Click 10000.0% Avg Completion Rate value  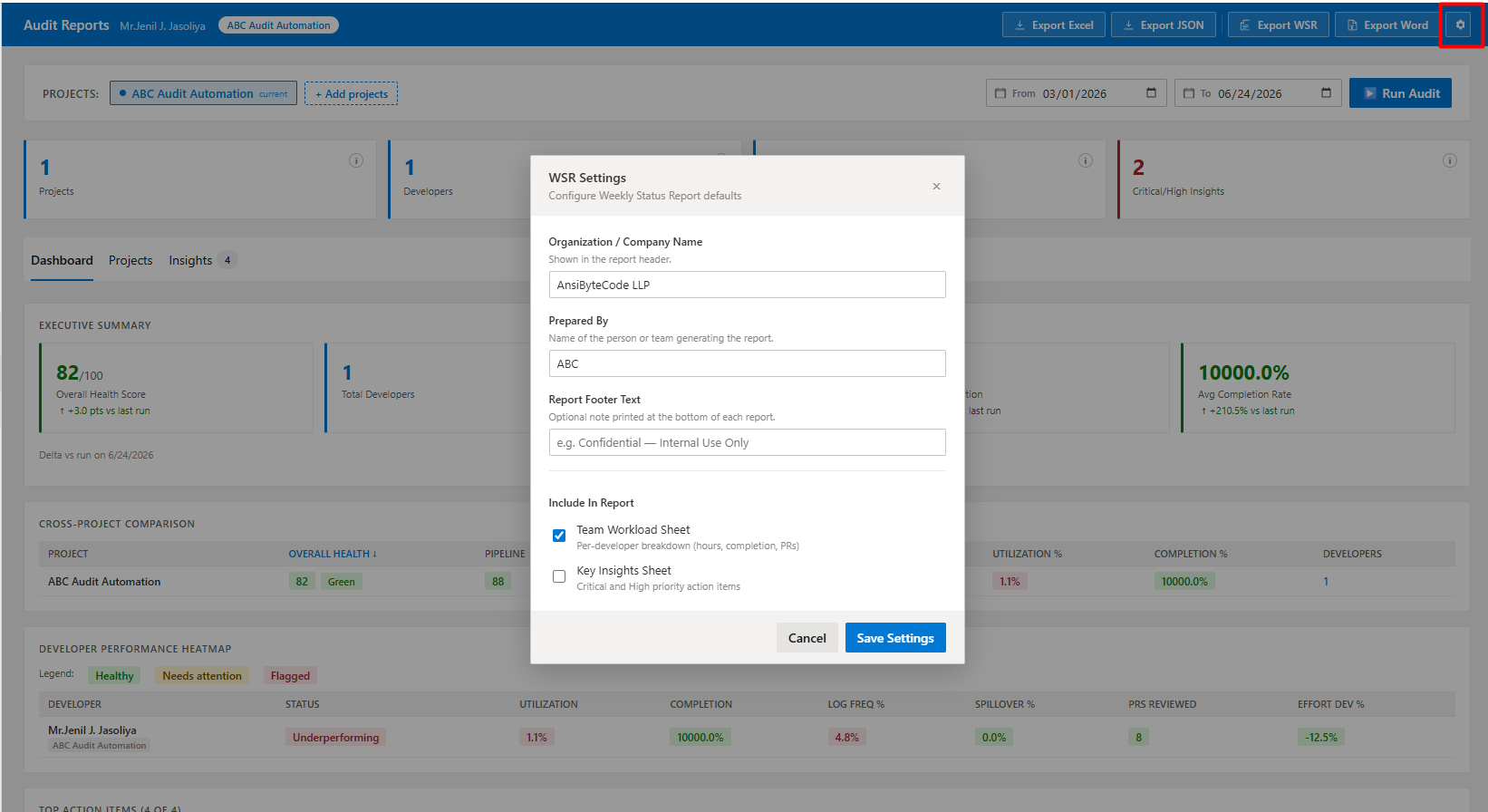1243,372
